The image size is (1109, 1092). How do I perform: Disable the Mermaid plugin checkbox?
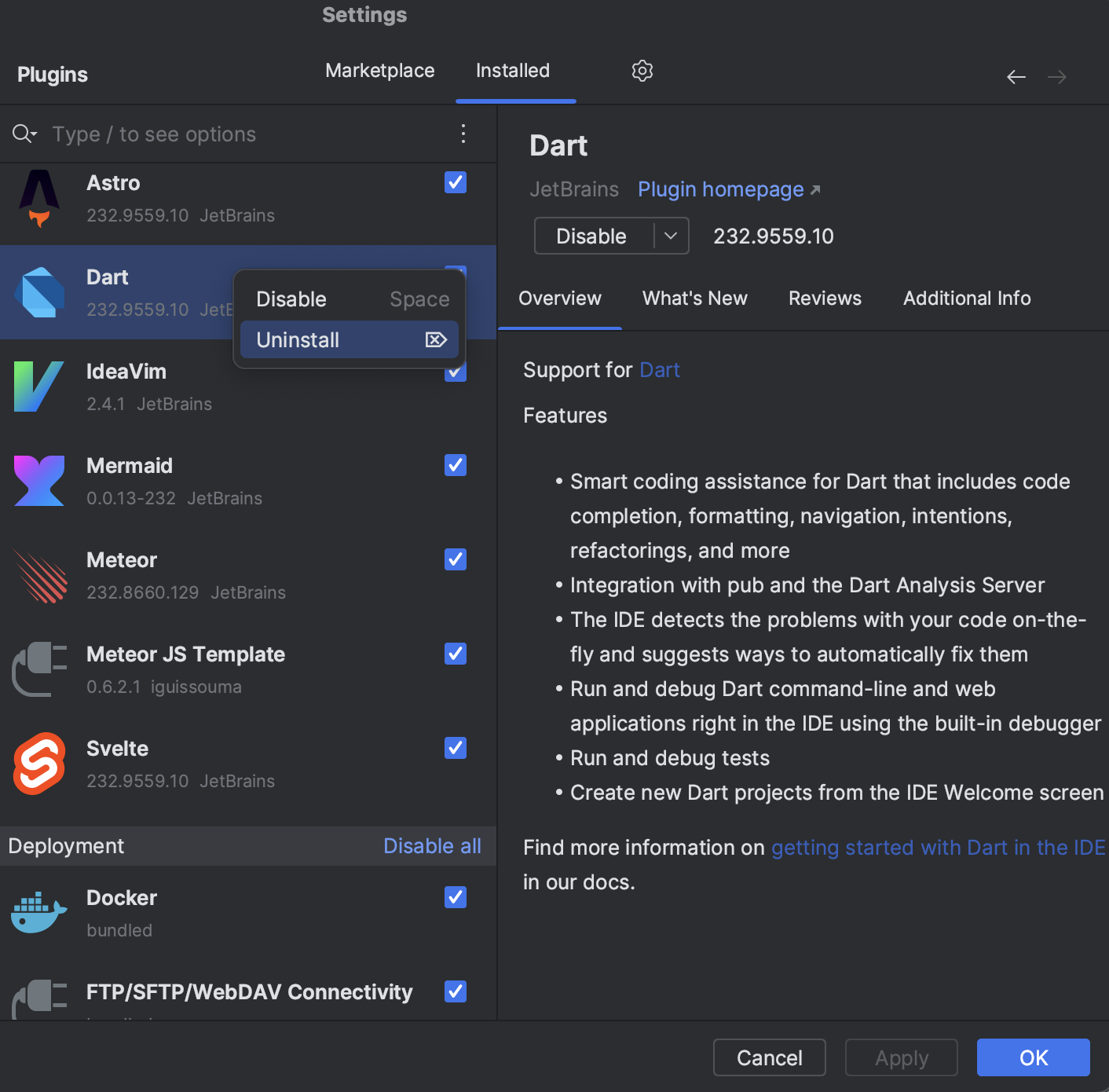[x=455, y=465]
